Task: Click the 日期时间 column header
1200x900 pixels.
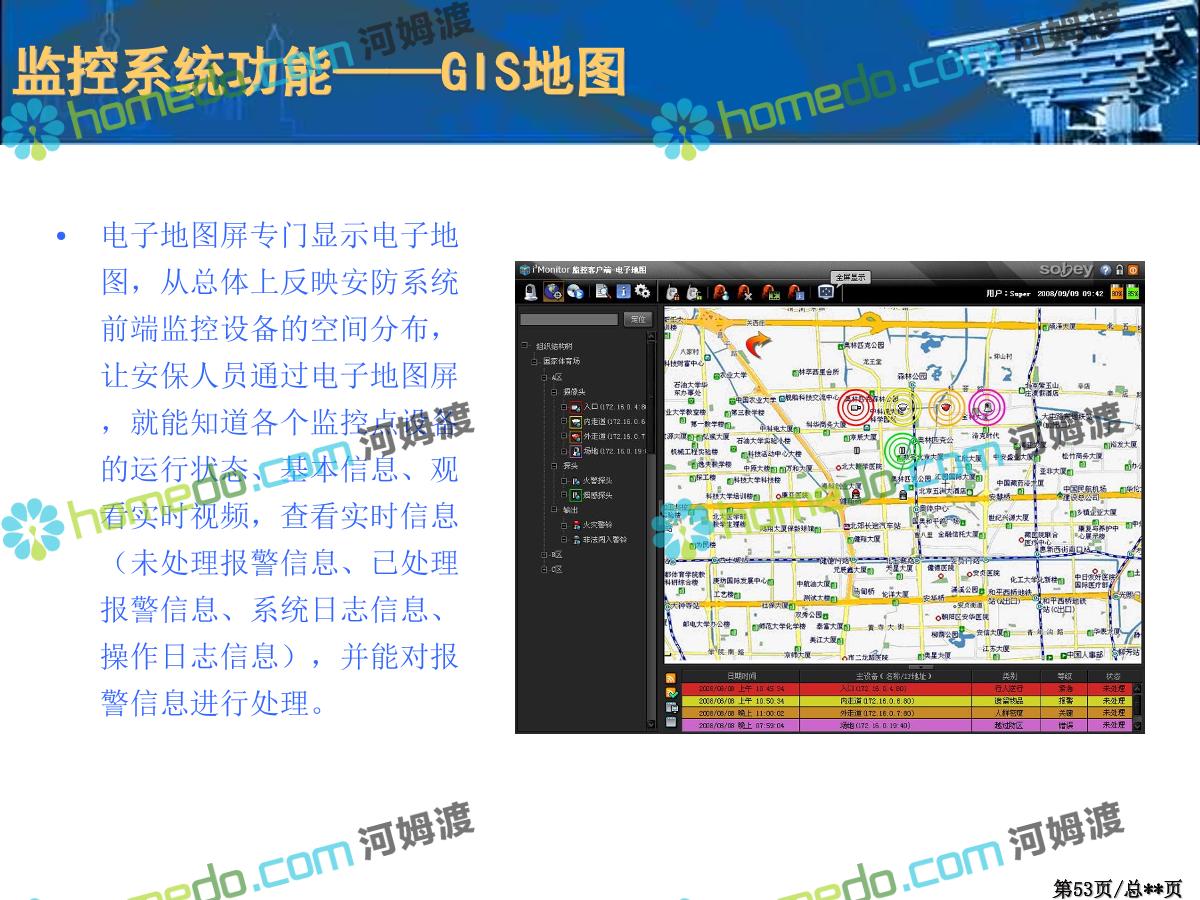Action: (x=741, y=677)
